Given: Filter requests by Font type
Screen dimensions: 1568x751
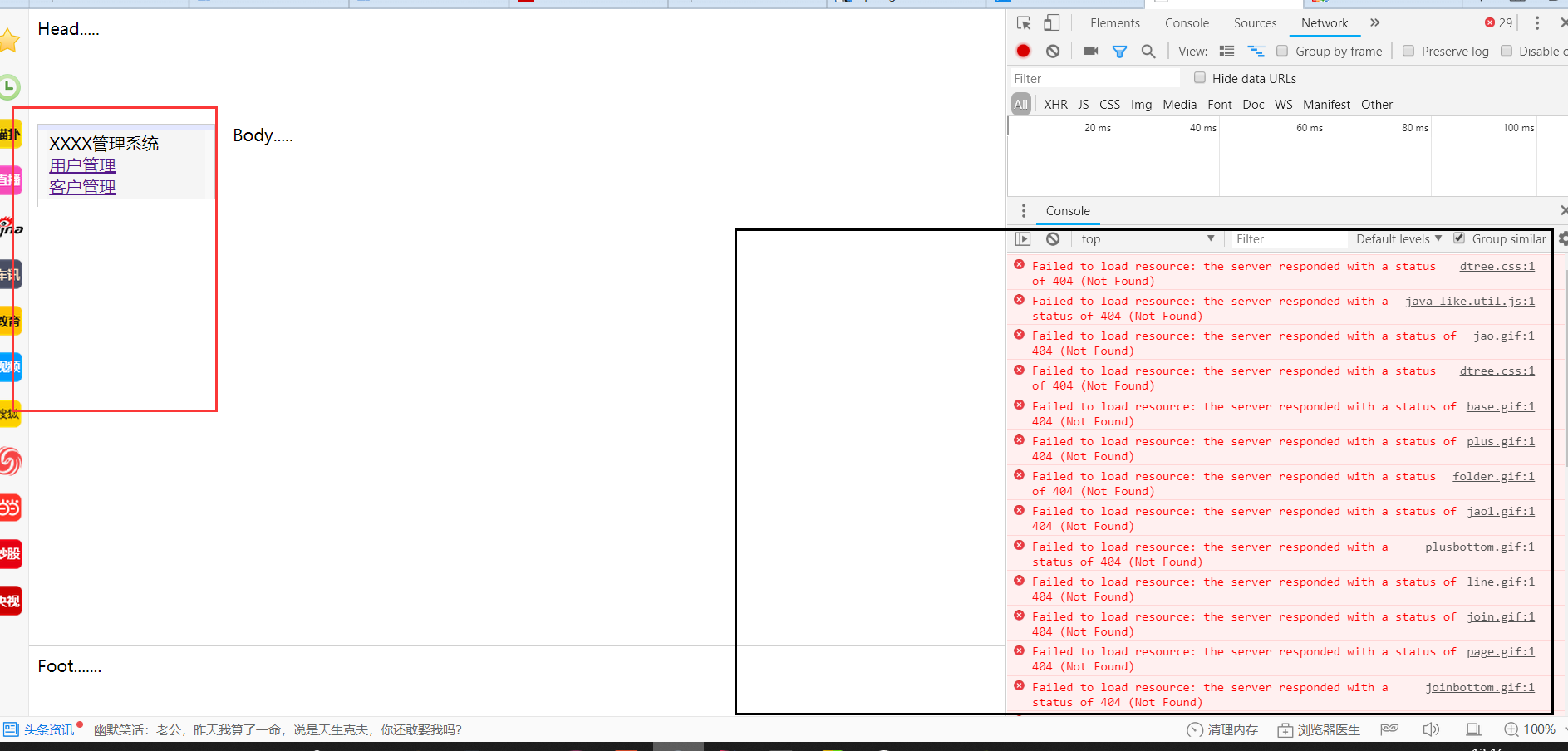Looking at the screenshot, I should [x=1220, y=105].
